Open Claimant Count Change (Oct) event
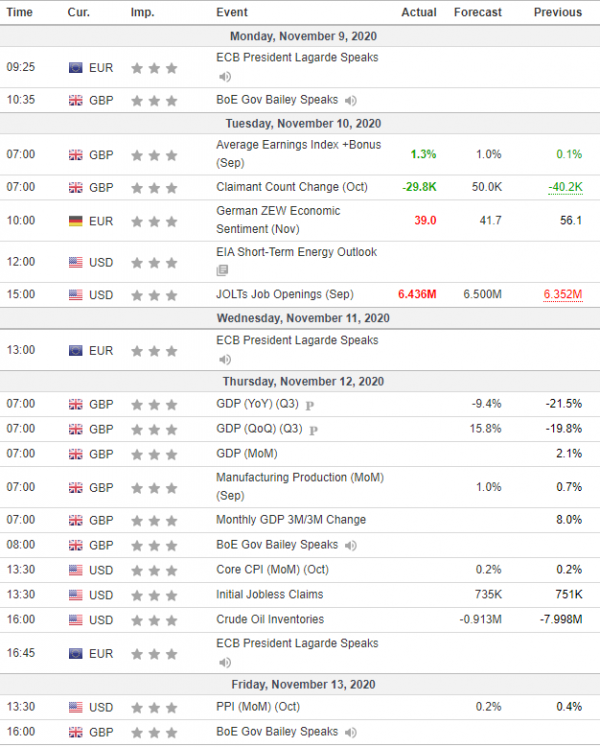This screenshot has height=747, width=600. pos(292,187)
